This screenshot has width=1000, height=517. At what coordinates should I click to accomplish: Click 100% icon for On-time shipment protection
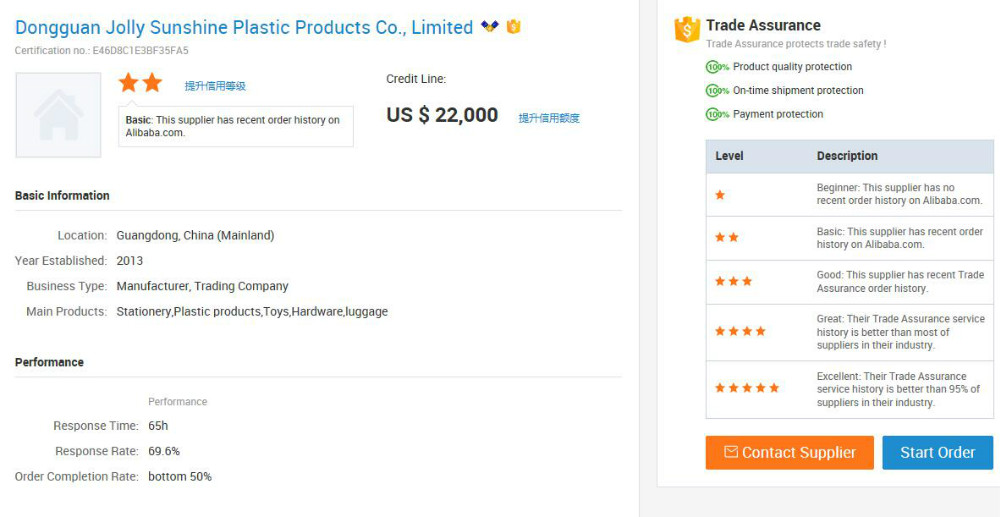point(717,91)
